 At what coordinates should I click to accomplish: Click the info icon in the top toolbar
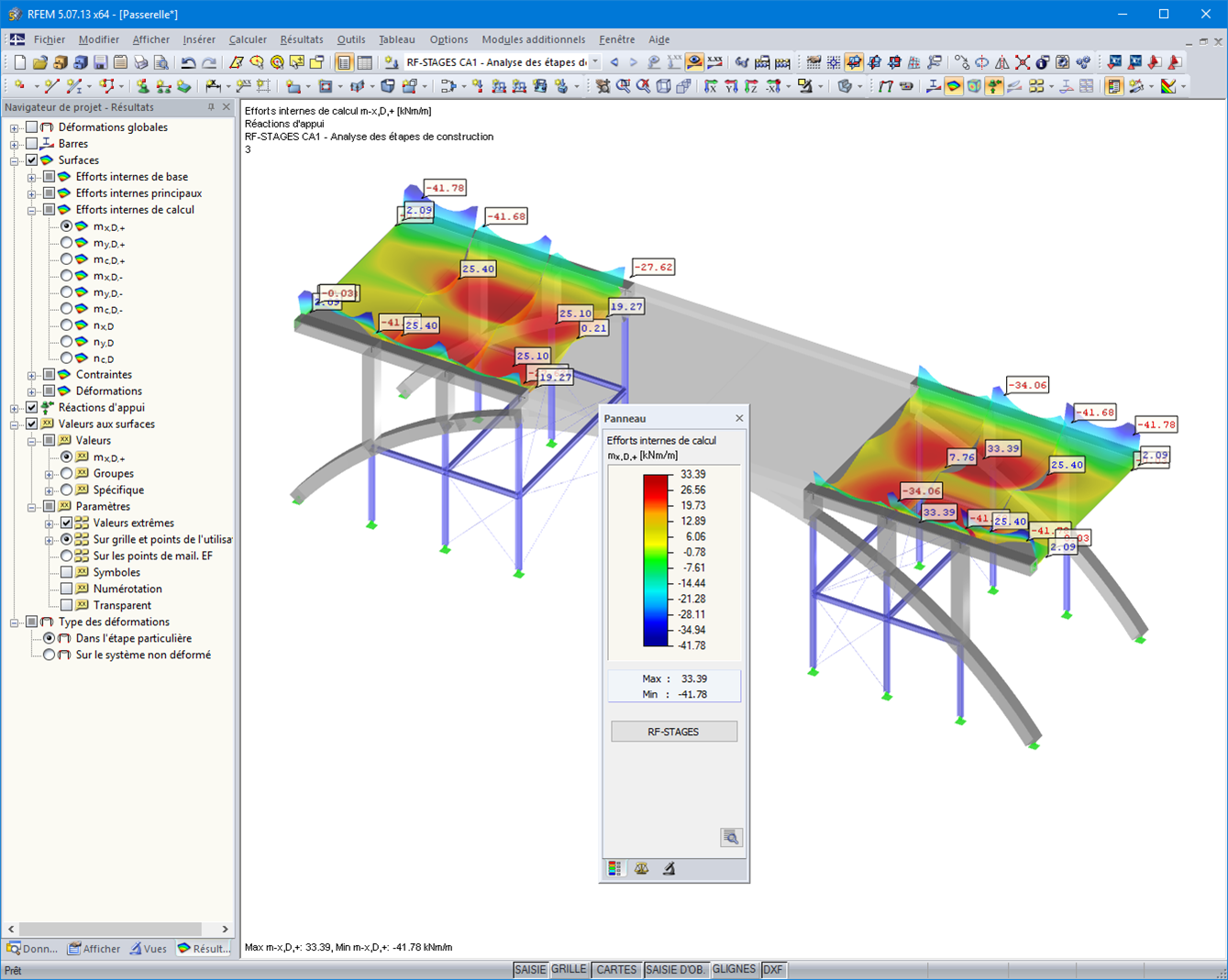[x=1043, y=62]
